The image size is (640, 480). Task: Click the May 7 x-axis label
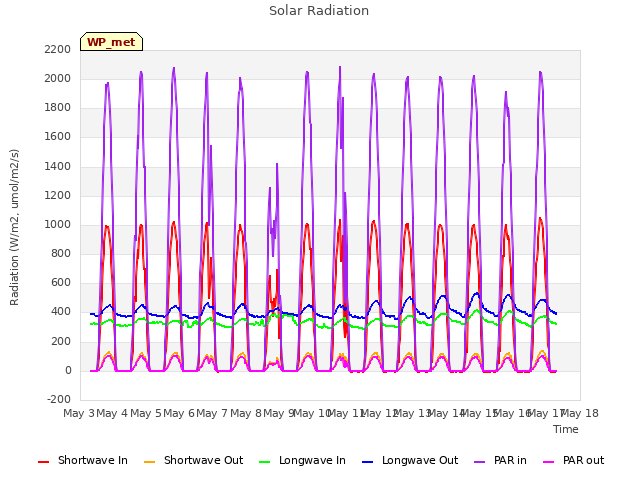pos(212,413)
